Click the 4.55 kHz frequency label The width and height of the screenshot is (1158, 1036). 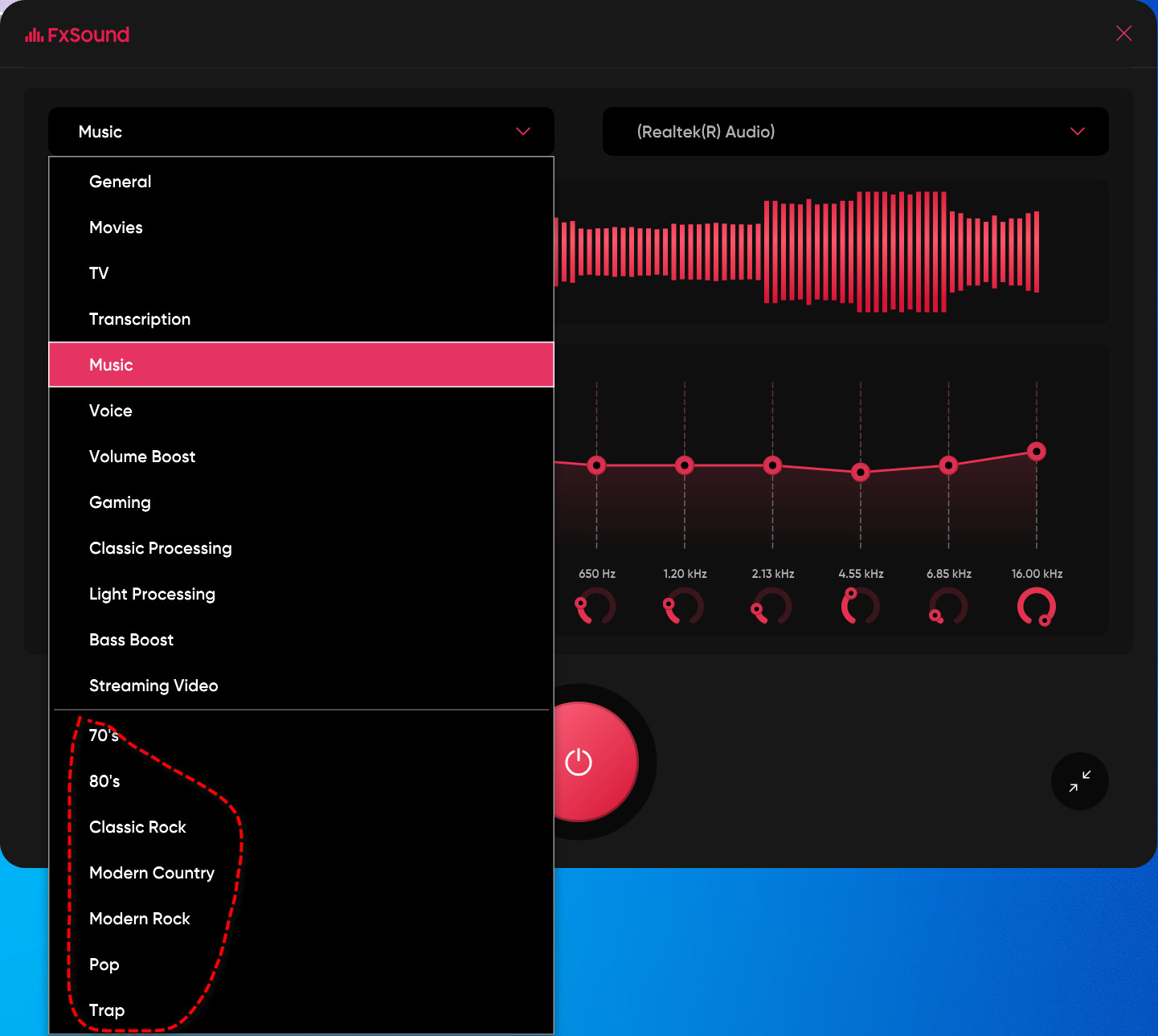[x=861, y=574]
